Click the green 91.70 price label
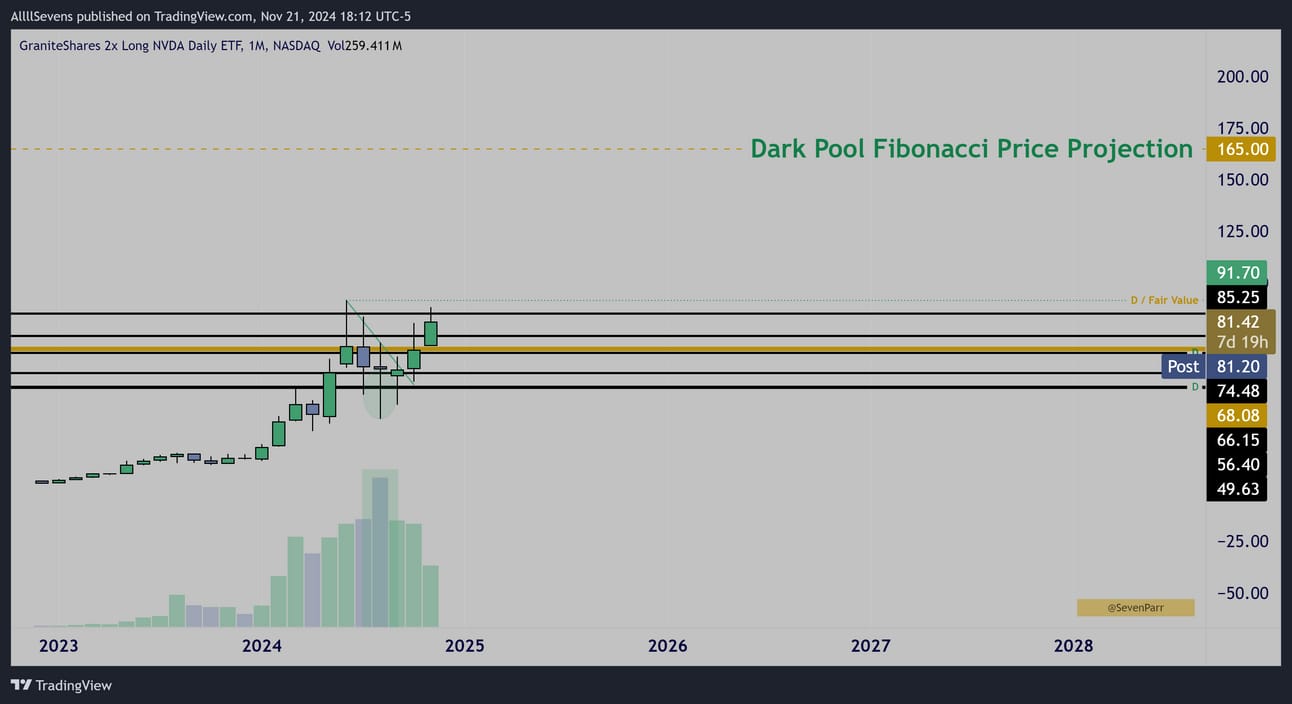Viewport: 1292px width, 704px height. pos(1236,272)
